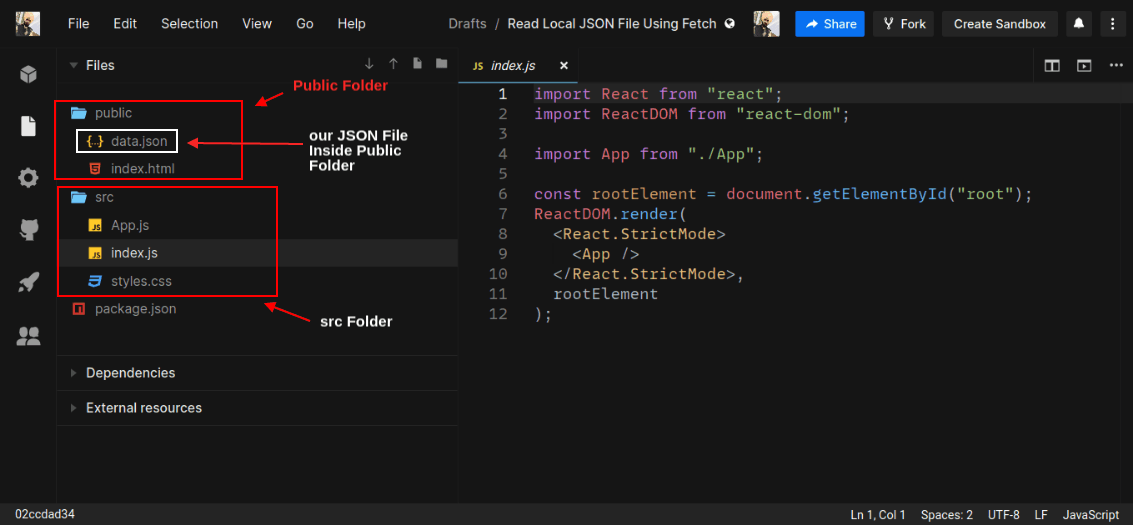Collapse the Files panel
Image resolution: width=1133 pixels, height=525 pixels.
73,65
